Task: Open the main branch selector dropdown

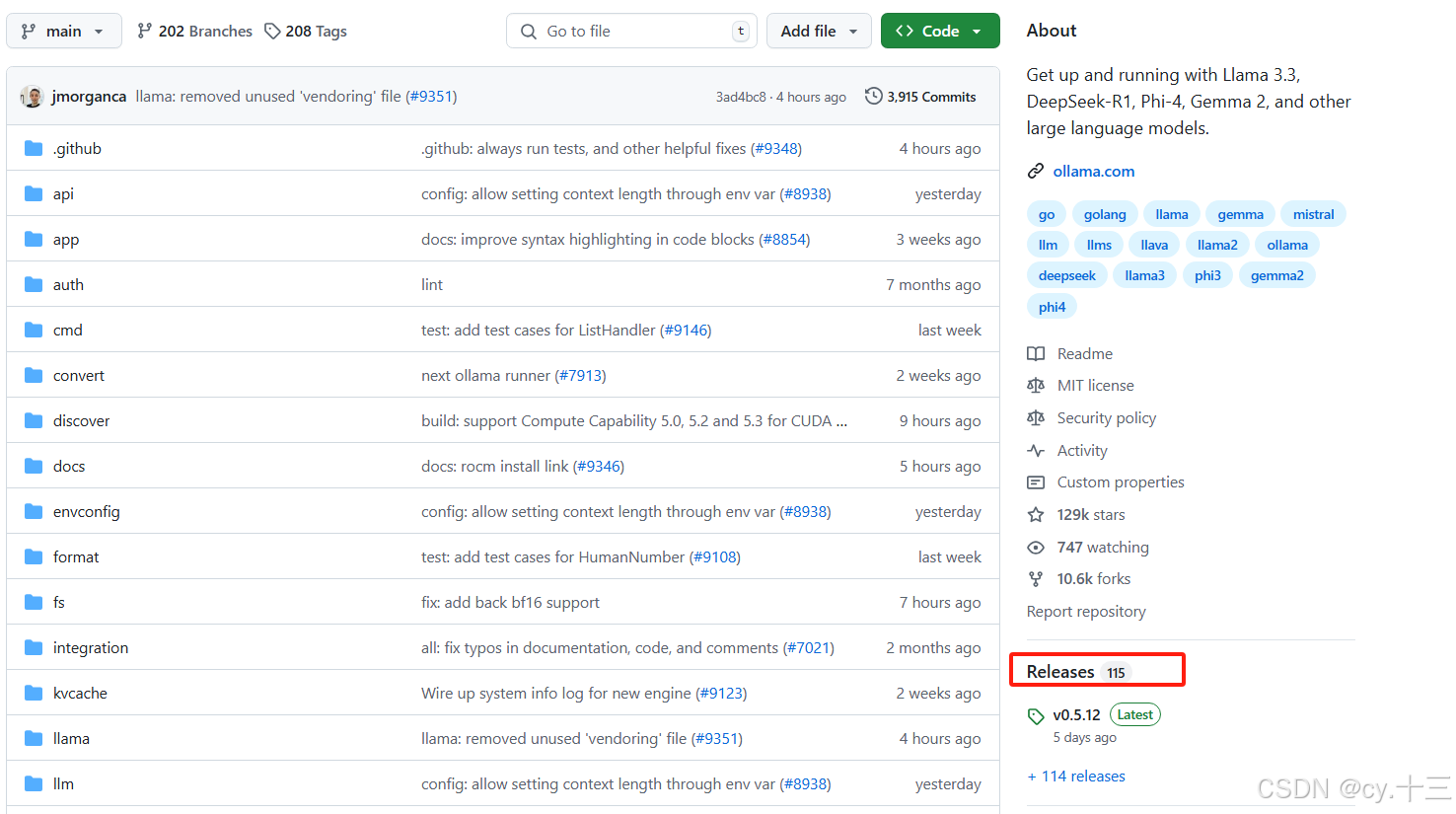Action: (64, 31)
